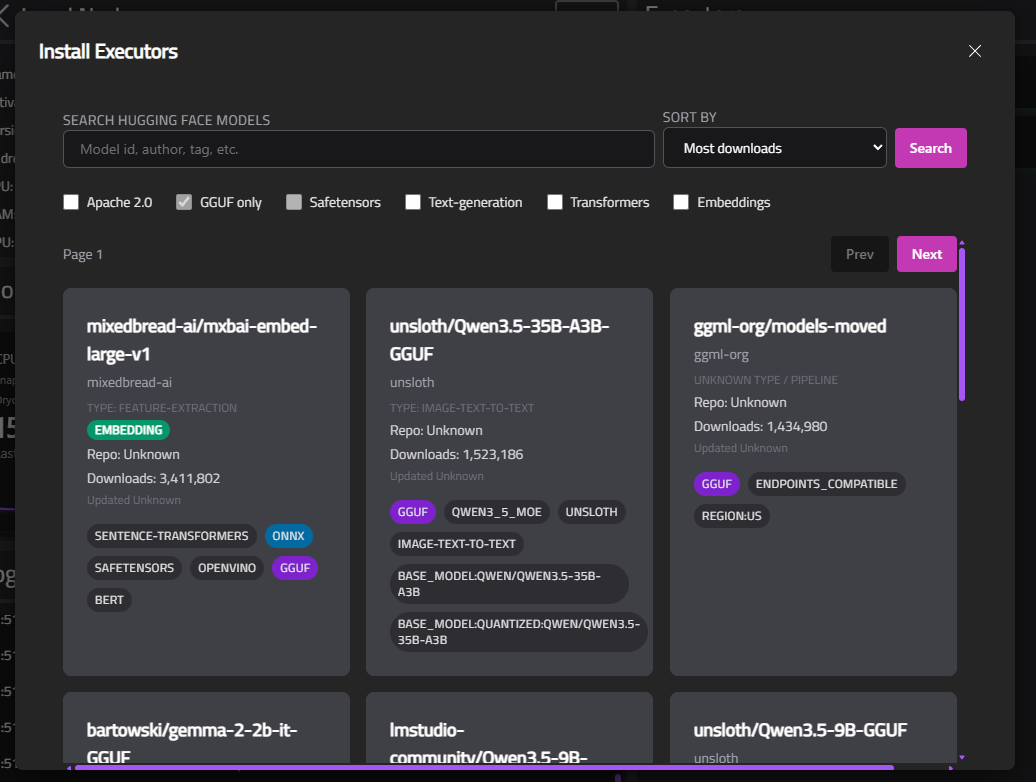This screenshot has width=1036, height=782.
Task: Select the mixedbread-ai/mxbai-embed-large-v1 model card
Action: point(206,340)
